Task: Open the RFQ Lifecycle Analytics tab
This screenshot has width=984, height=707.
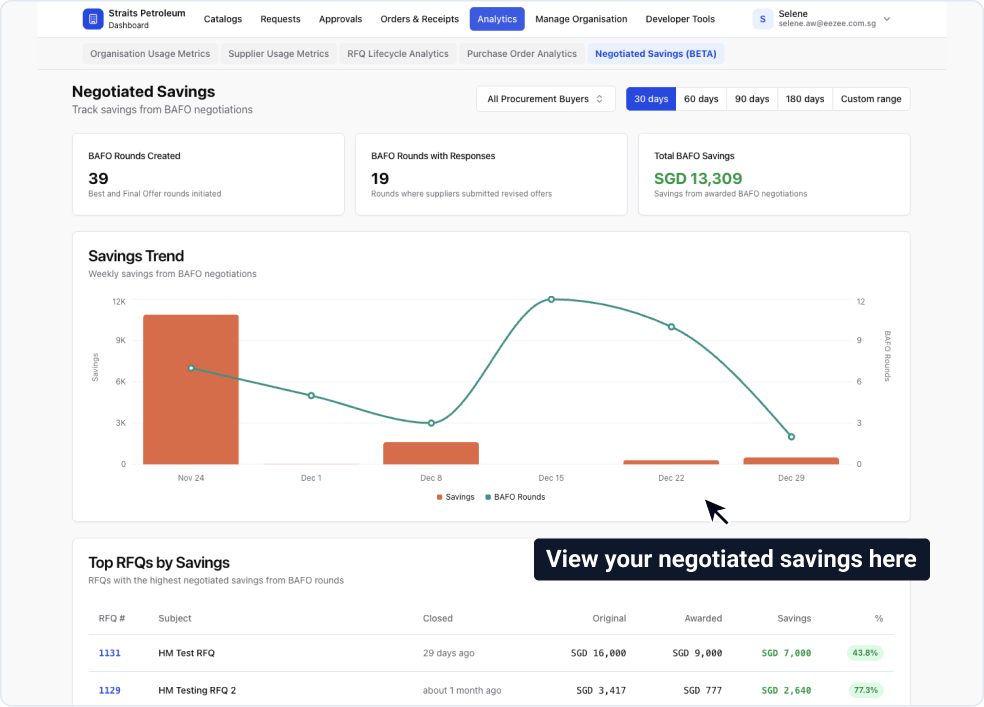Action: (x=397, y=53)
